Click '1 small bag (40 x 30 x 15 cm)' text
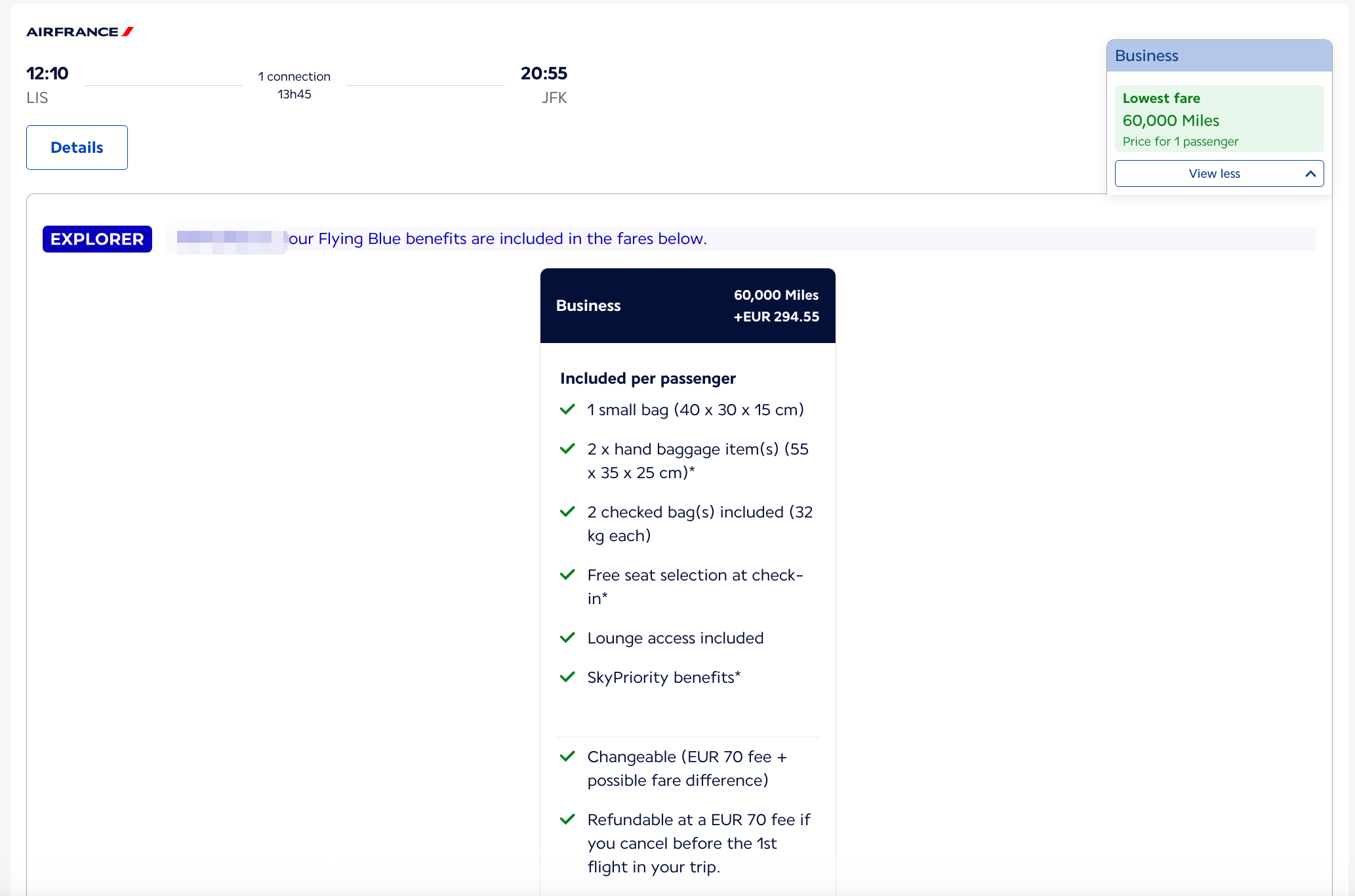 [x=696, y=410]
